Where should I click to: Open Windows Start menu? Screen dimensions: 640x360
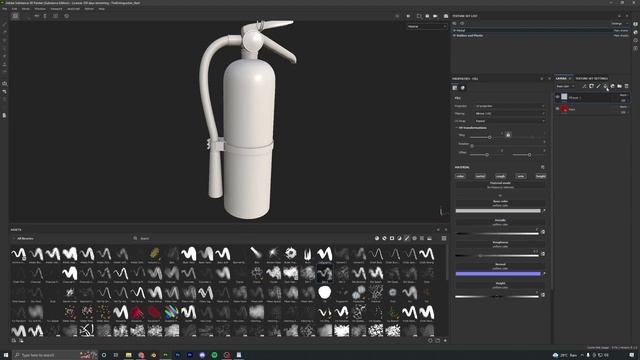point(6,355)
